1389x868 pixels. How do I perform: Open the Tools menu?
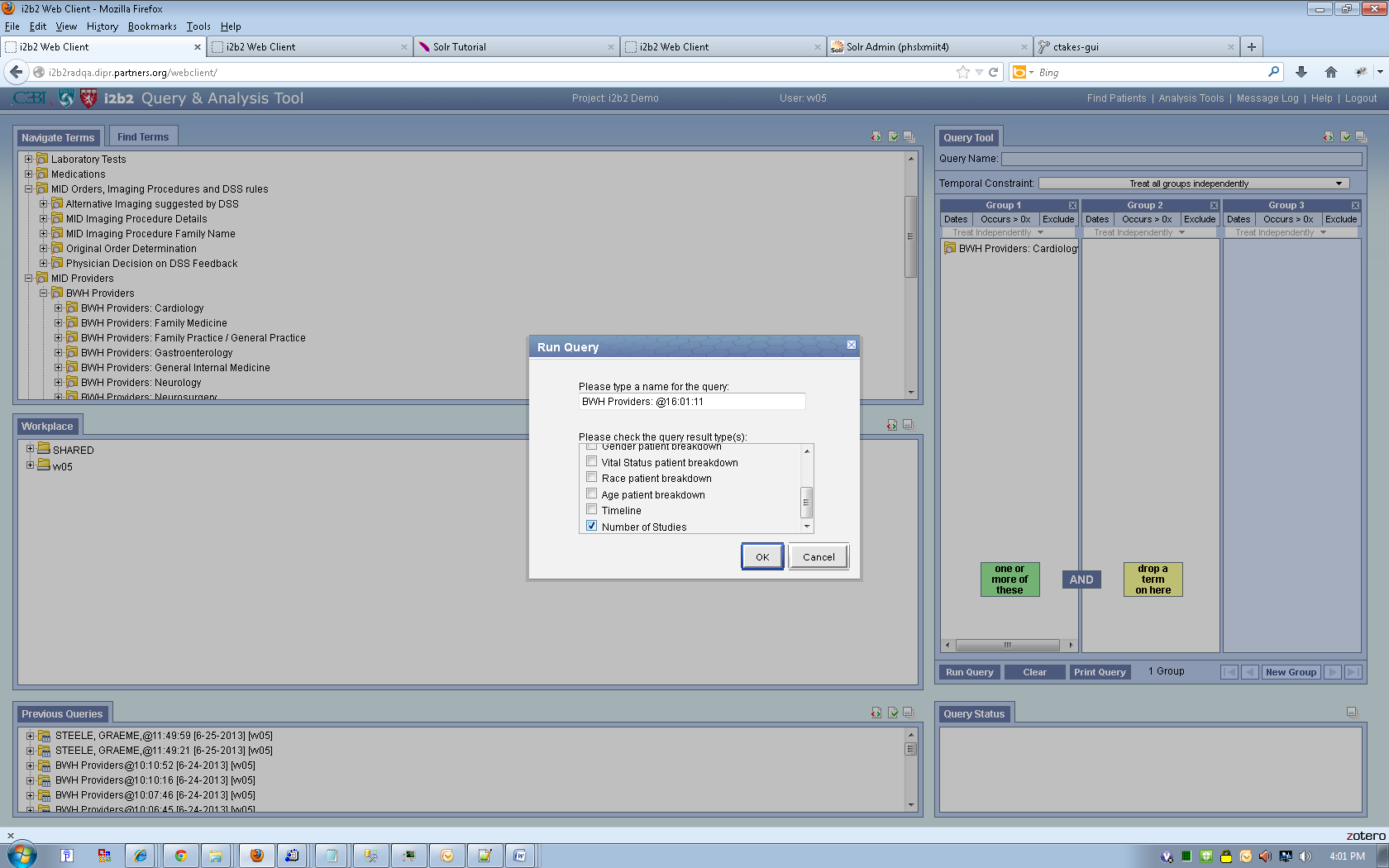198,26
